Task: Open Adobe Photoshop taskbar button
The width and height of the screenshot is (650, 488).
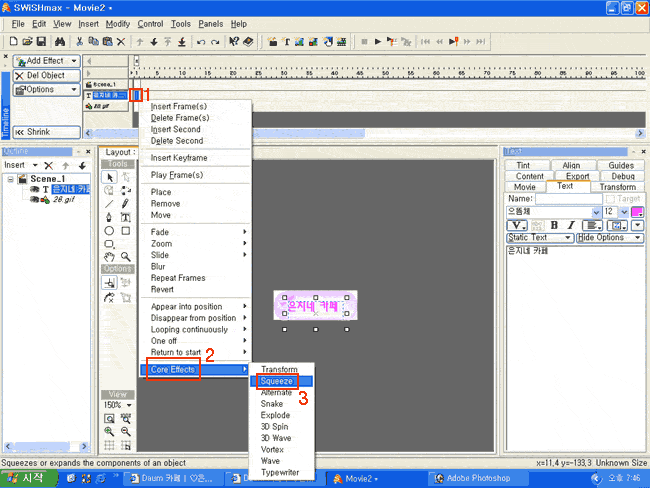Action: (479, 478)
